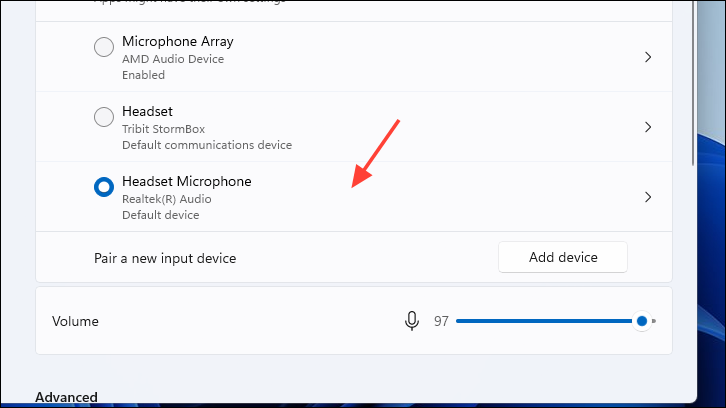Viewport: 726px width, 408px height.
Task: Click the input volume slider track
Action: [x=540, y=321]
